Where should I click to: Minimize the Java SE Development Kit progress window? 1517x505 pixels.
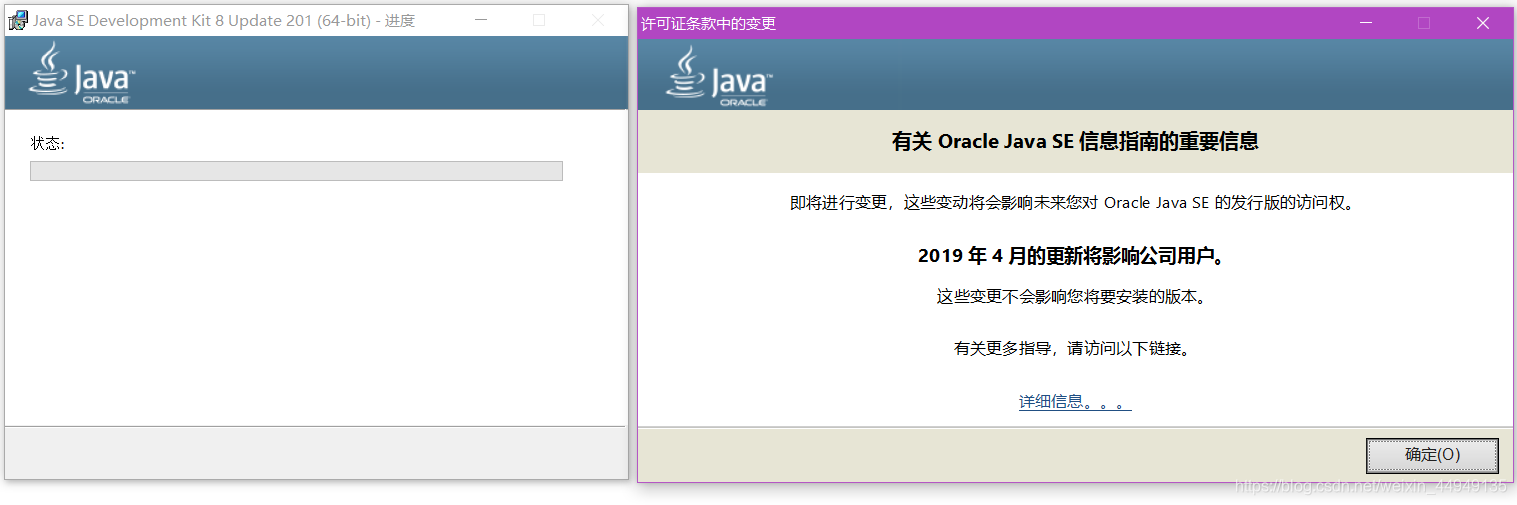(x=481, y=20)
